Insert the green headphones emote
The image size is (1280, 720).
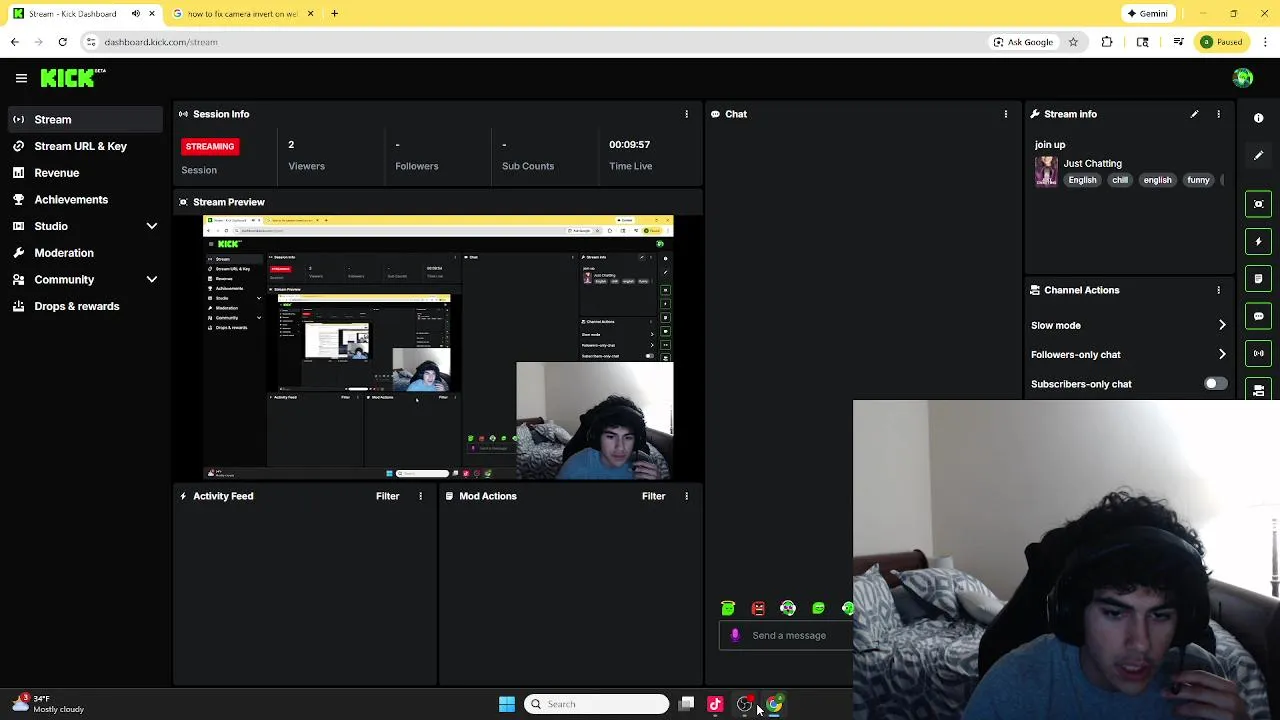coord(788,608)
